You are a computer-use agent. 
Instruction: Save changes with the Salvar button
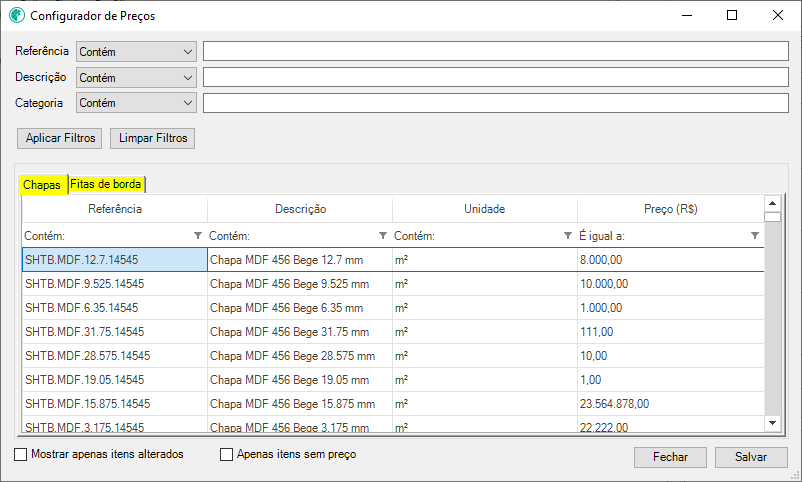tap(751, 457)
